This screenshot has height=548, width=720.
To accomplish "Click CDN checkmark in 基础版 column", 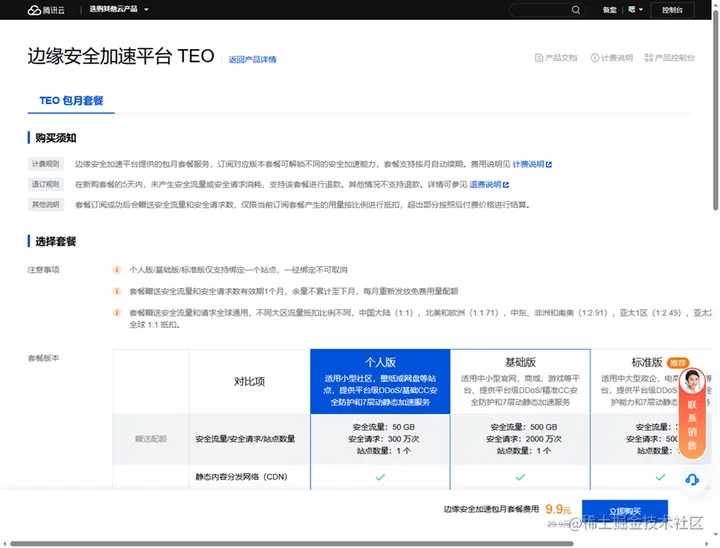I will click(x=520, y=477).
